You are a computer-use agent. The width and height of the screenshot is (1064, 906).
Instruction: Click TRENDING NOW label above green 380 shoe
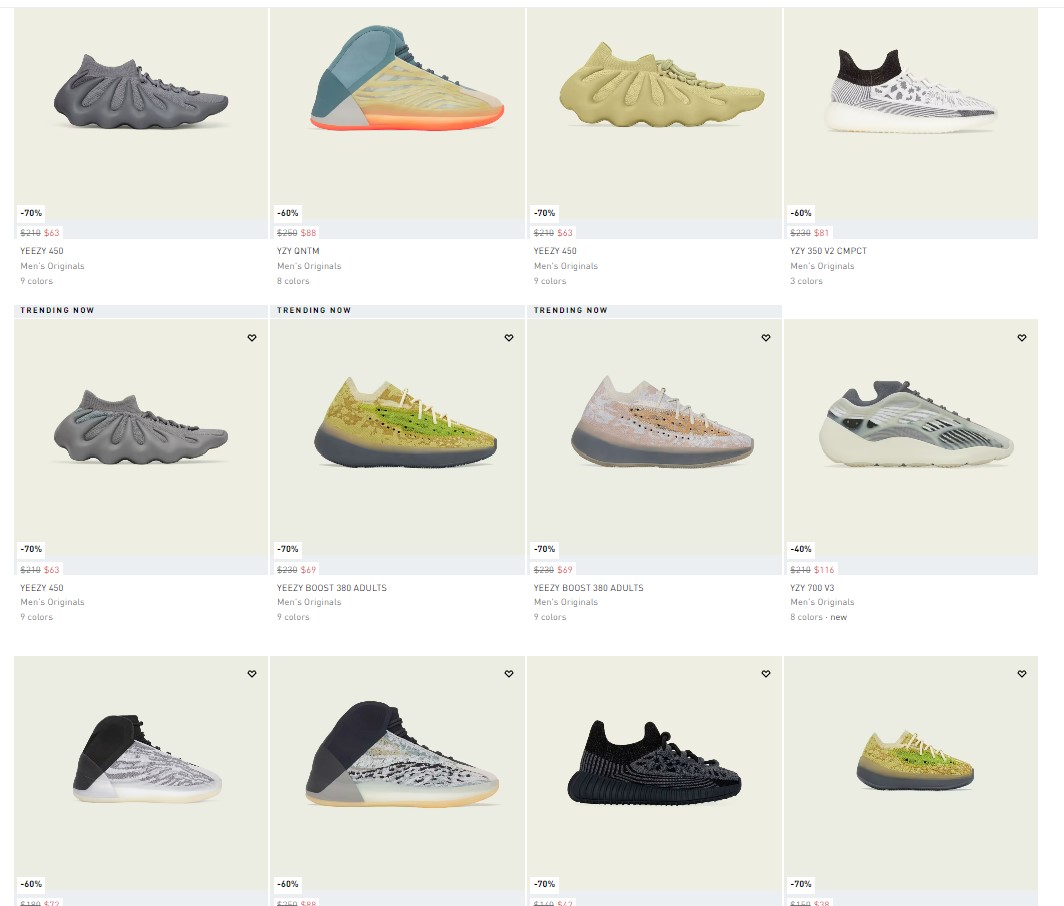point(314,310)
